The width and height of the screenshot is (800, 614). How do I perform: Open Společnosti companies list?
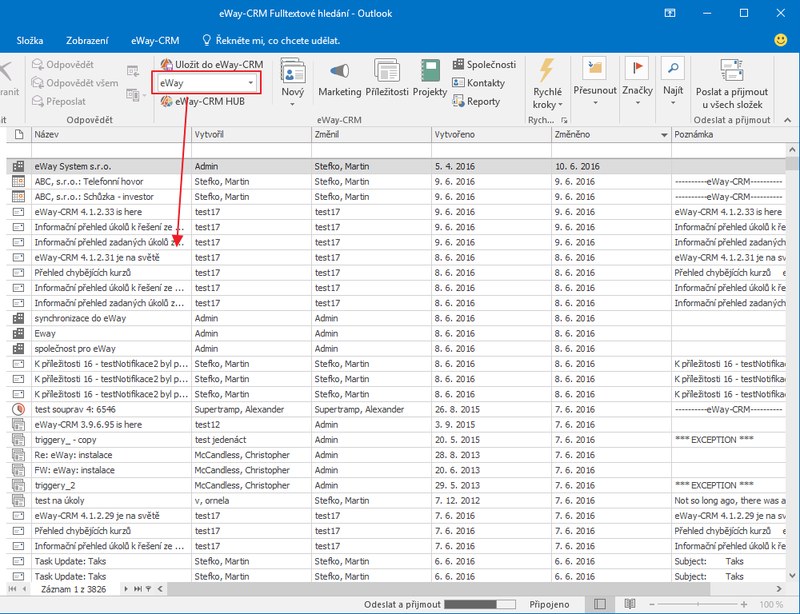click(485, 64)
